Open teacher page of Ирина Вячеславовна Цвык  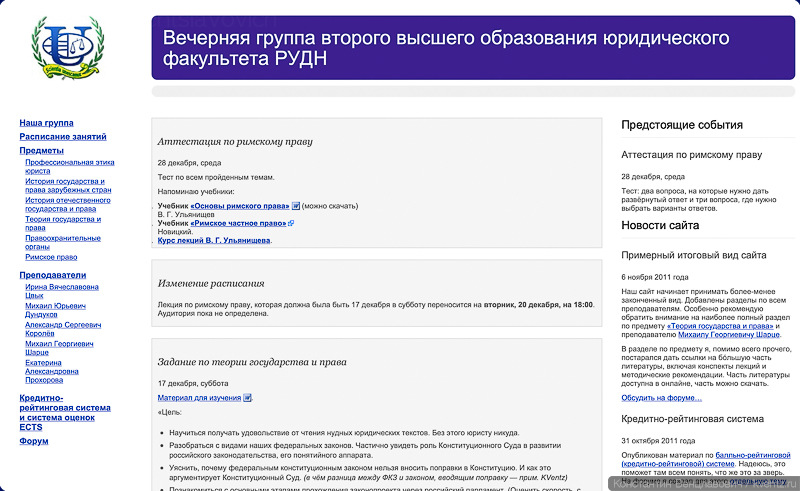coord(62,290)
